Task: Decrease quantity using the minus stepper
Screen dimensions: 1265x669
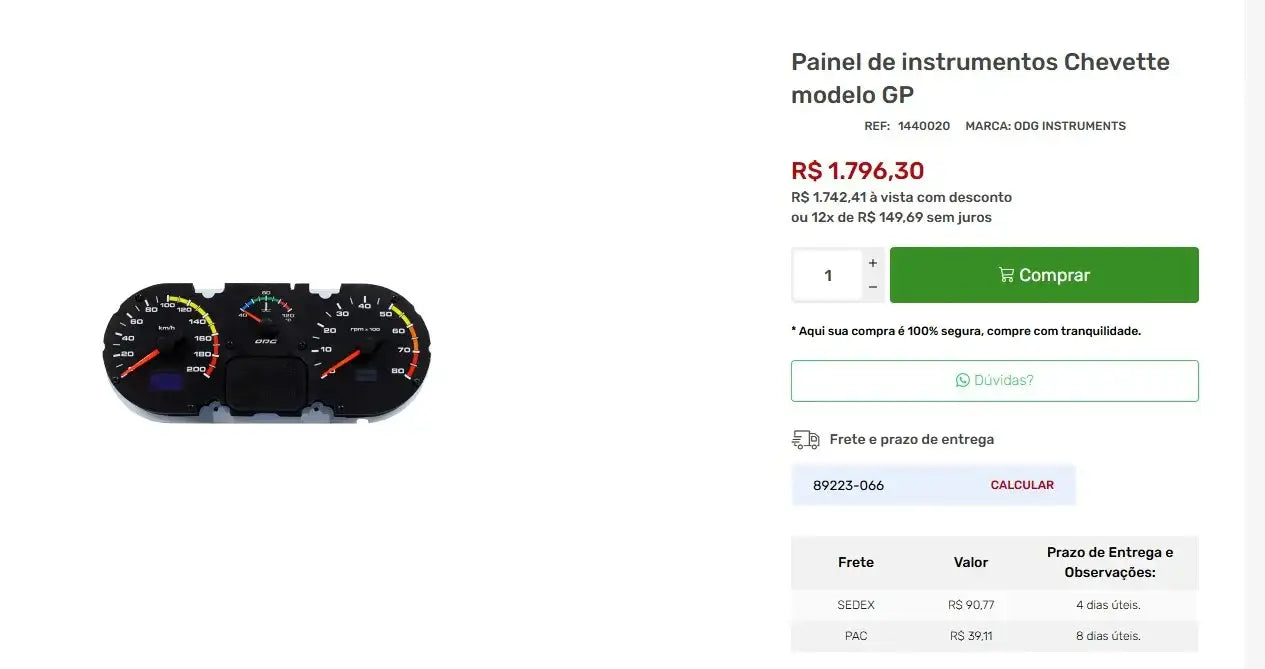Action: click(872, 287)
